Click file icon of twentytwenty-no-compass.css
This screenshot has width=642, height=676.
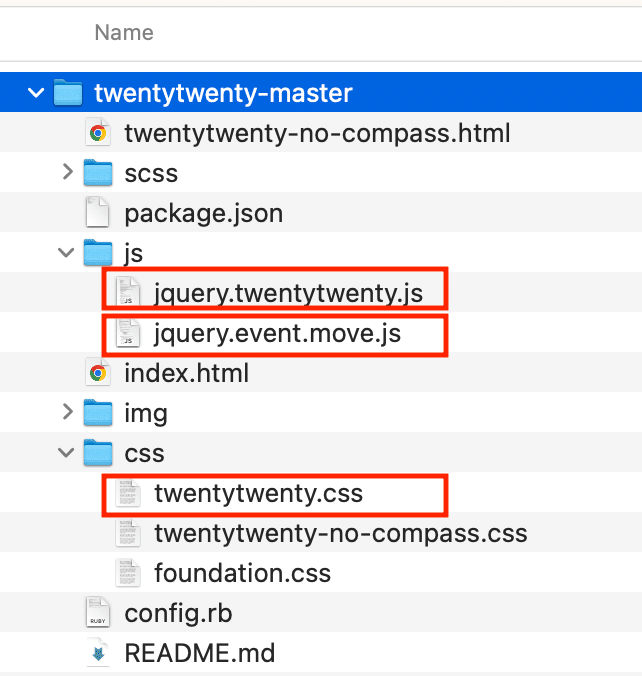click(x=128, y=532)
